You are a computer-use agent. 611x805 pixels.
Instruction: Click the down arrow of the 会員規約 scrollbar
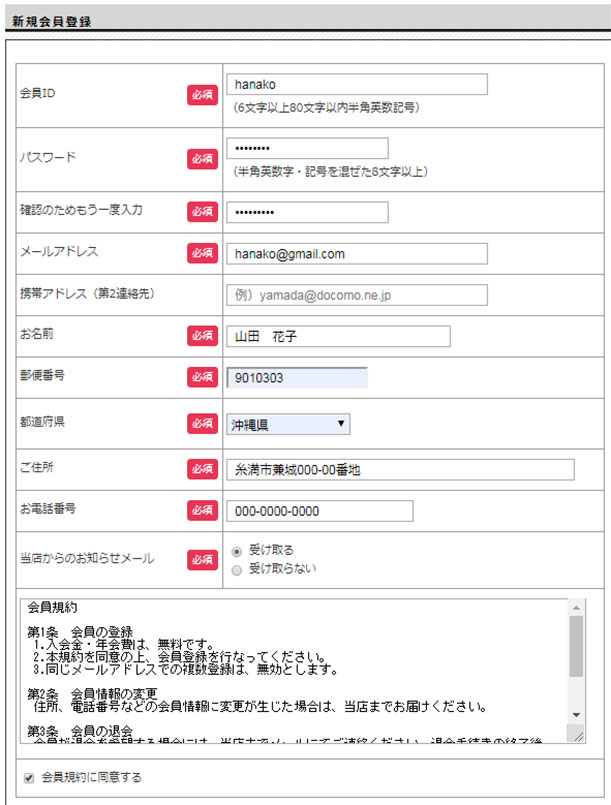[576, 715]
